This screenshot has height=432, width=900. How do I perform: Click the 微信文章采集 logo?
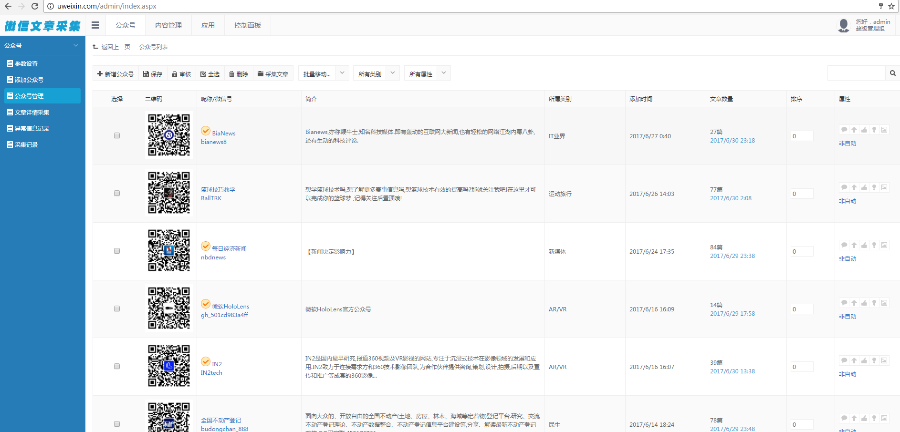pyautogui.click(x=42, y=26)
